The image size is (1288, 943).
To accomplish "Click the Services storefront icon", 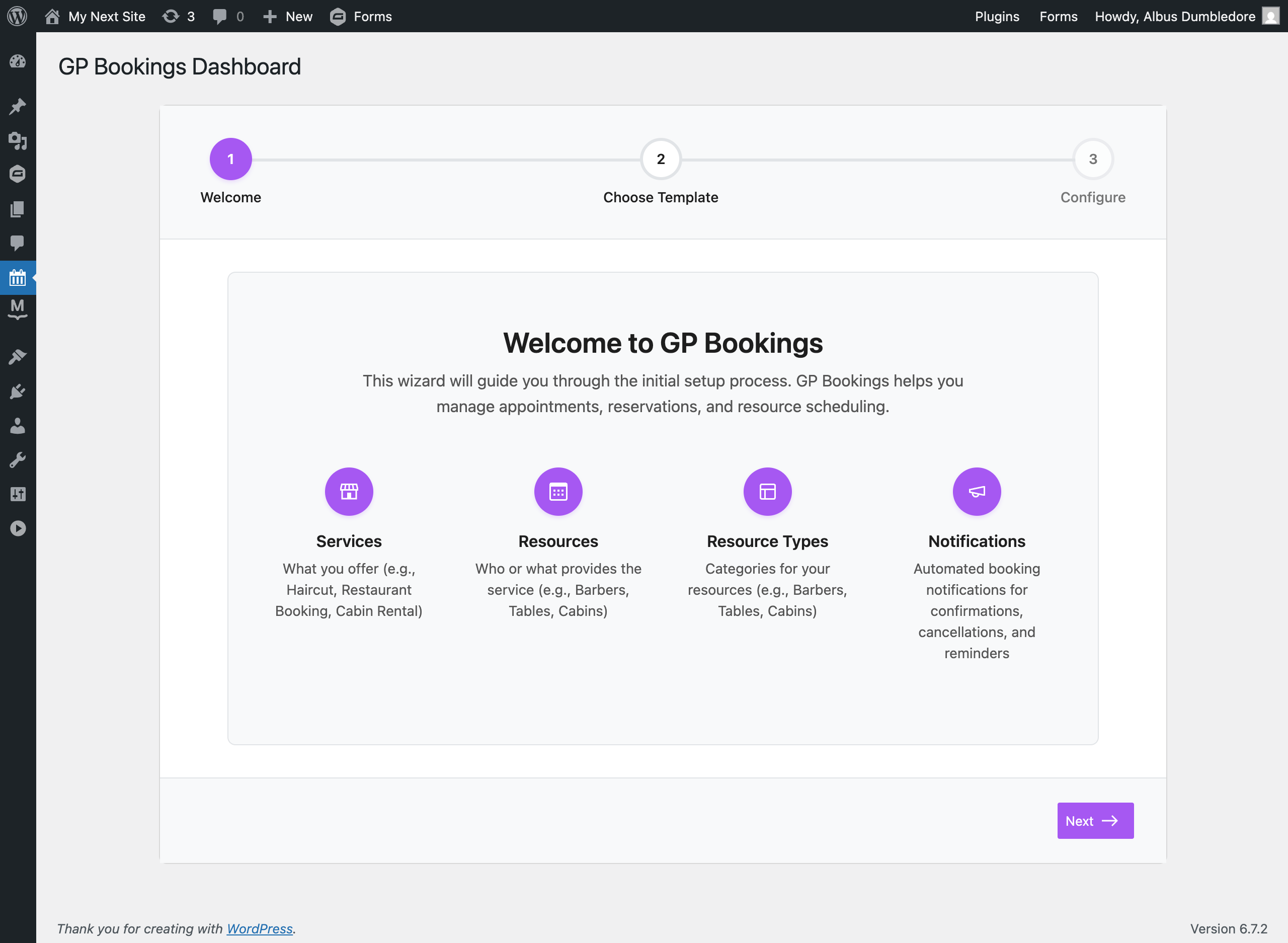I will [349, 492].
